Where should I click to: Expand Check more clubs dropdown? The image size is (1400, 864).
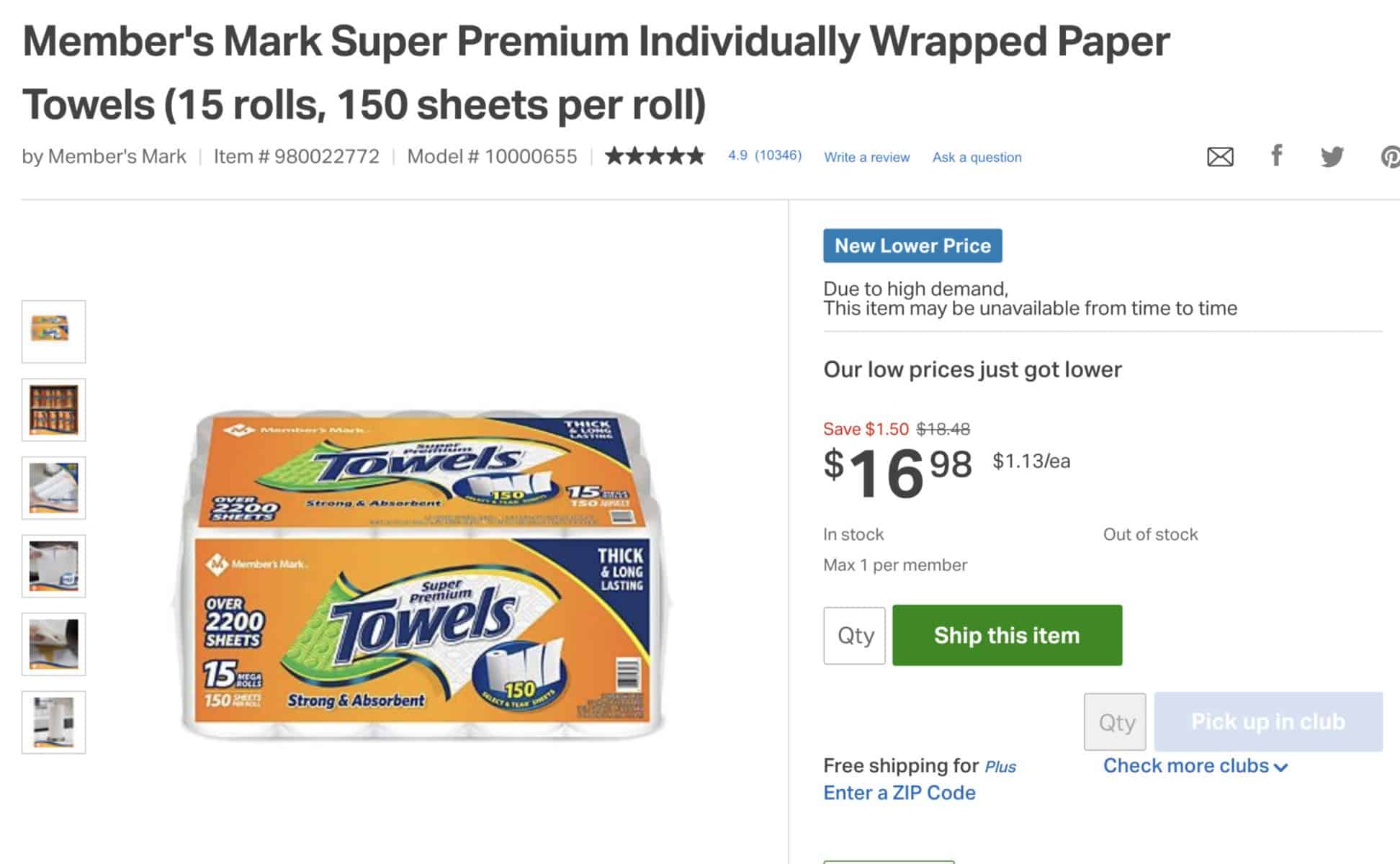tap(1195, 765)
